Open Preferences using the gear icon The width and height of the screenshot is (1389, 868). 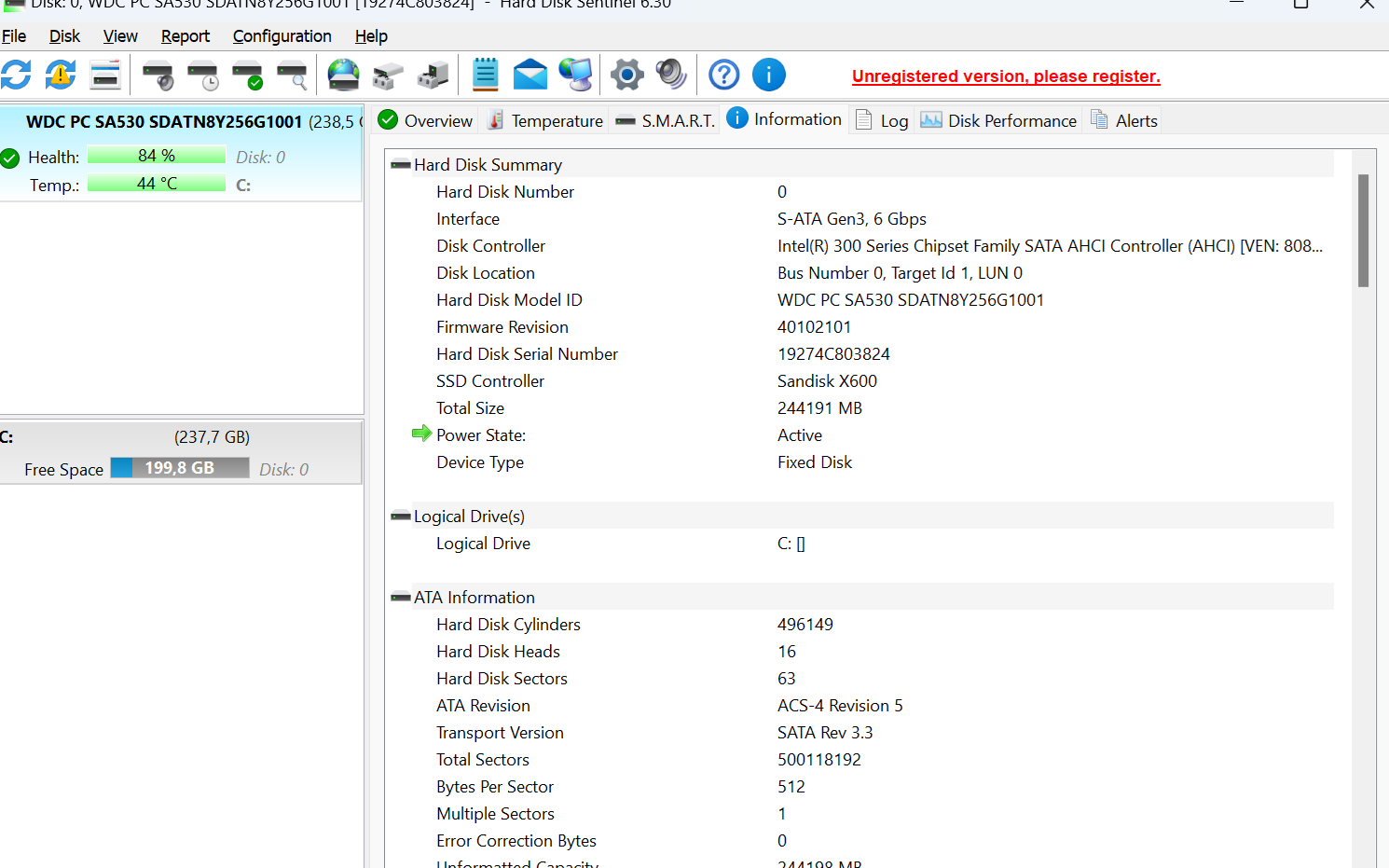click(x=626, y=75)
